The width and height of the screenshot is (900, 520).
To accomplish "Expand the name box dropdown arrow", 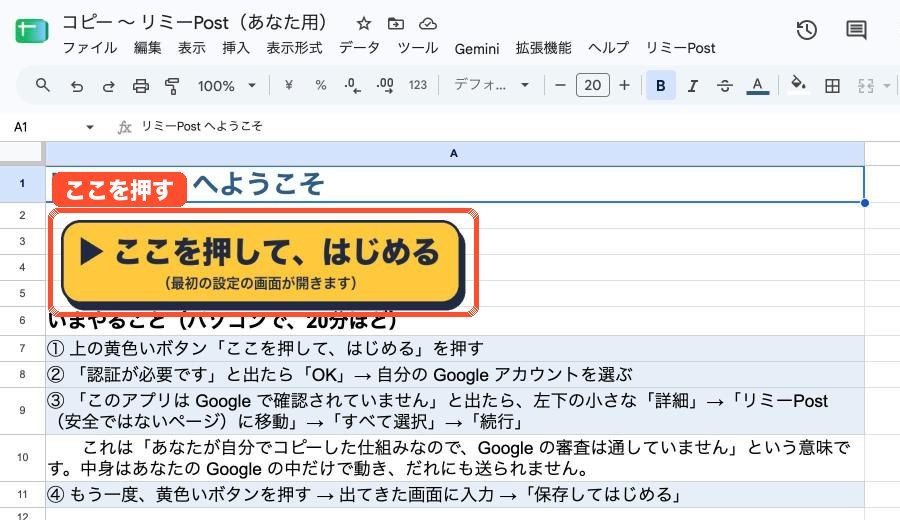I will click(90, 127).
